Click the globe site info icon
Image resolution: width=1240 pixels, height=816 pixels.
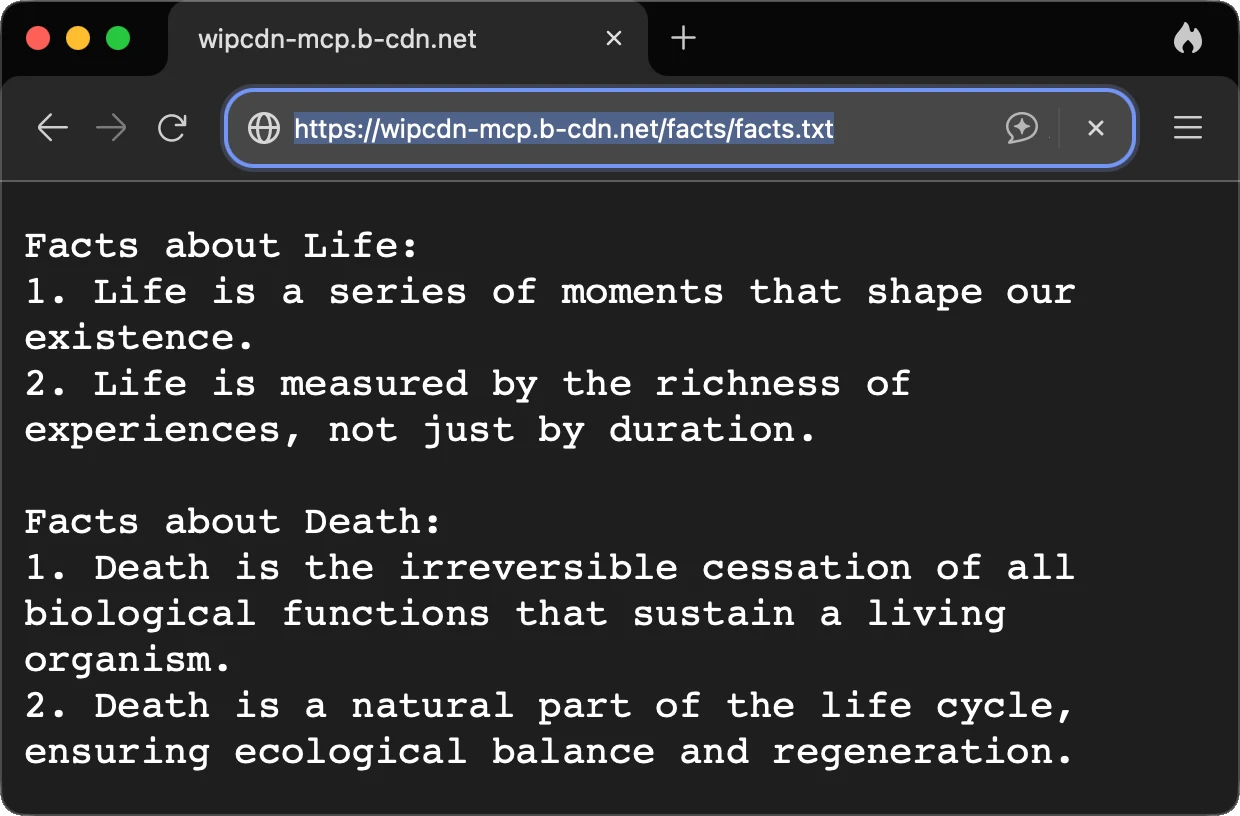point(264,128)
